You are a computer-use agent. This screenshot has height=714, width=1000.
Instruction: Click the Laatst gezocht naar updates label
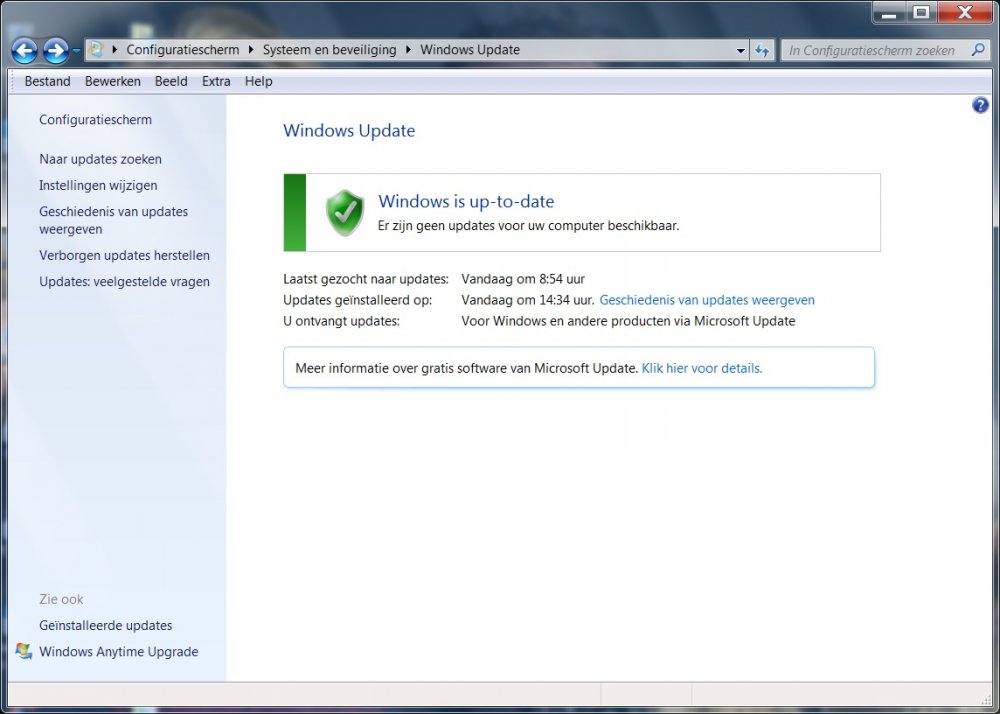click(x=366, y=279)
